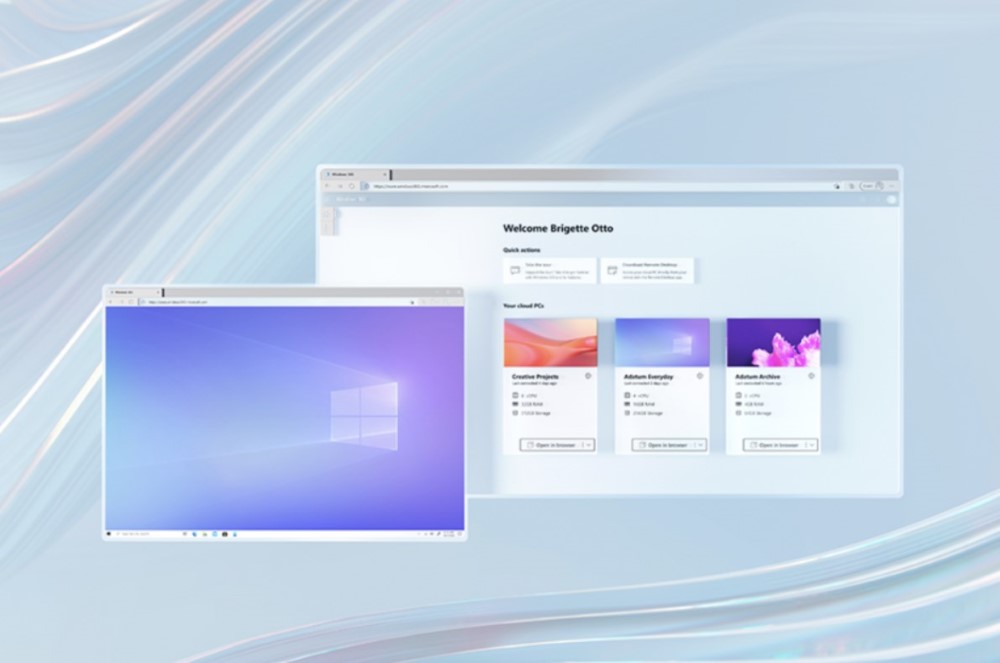Viewport: 1000px width, 663px height.
Task: Click the Take the tour quick action
Action: coord(550,270)
